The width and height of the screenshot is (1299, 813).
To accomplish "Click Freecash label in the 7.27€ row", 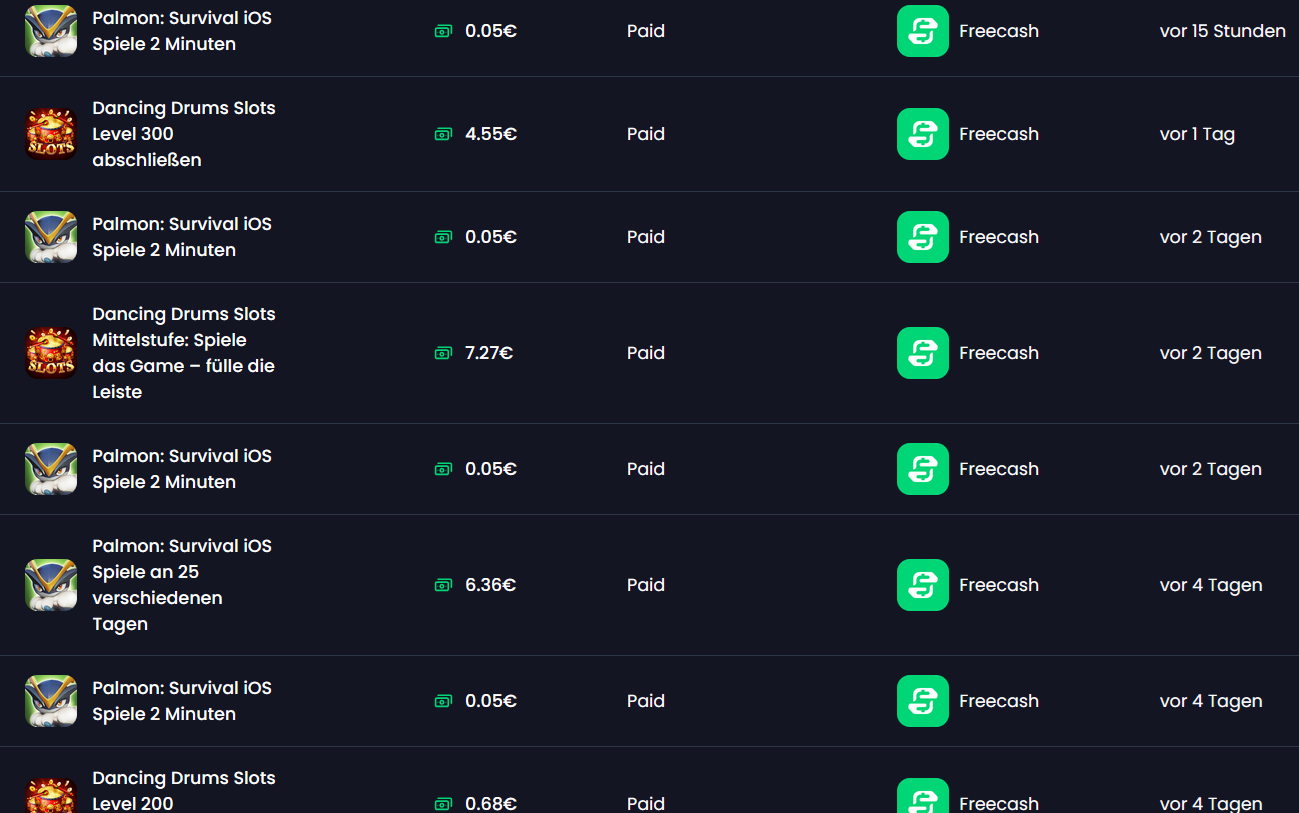I will coord(999,353).
